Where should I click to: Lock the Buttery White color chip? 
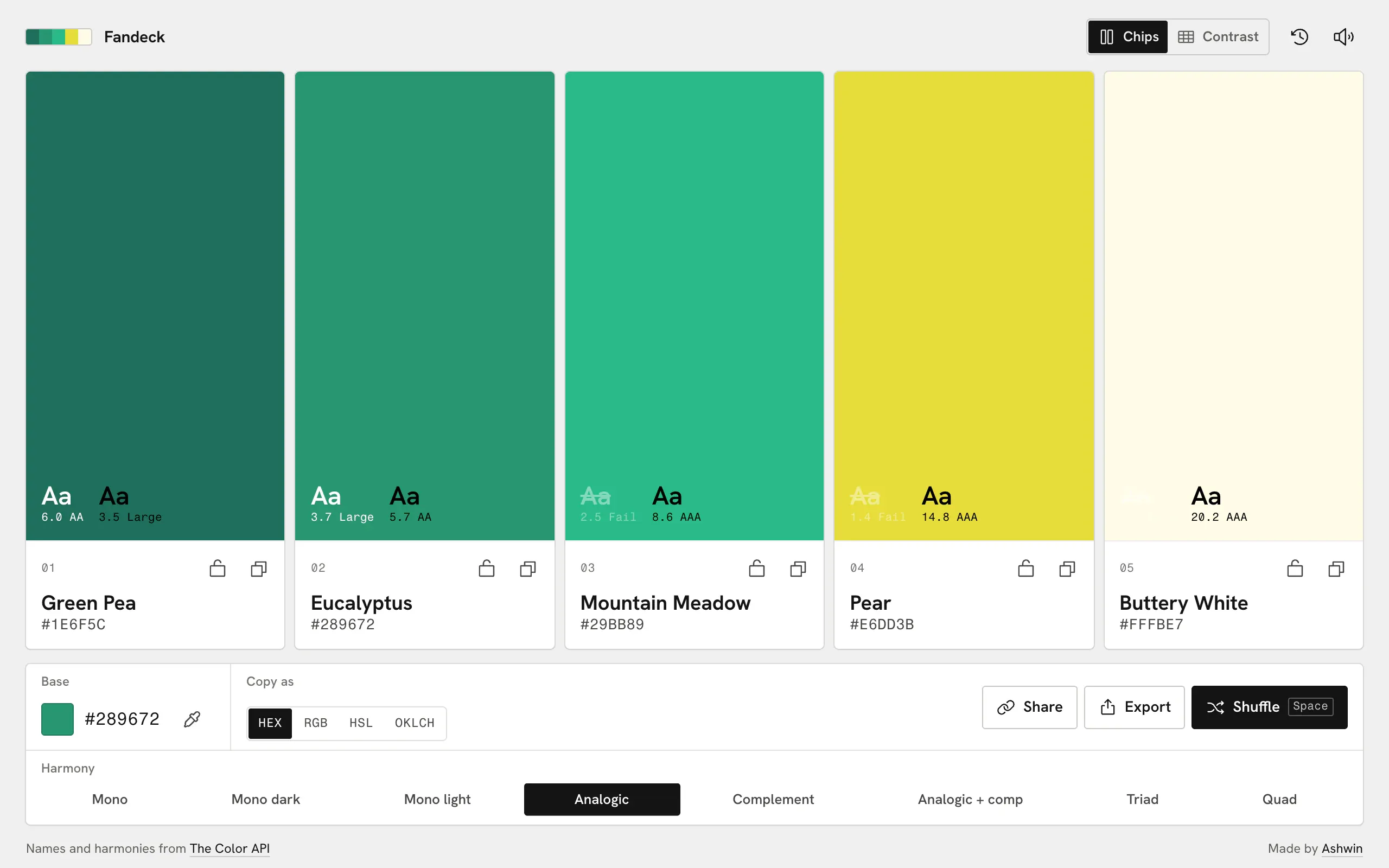point(1296,569)
